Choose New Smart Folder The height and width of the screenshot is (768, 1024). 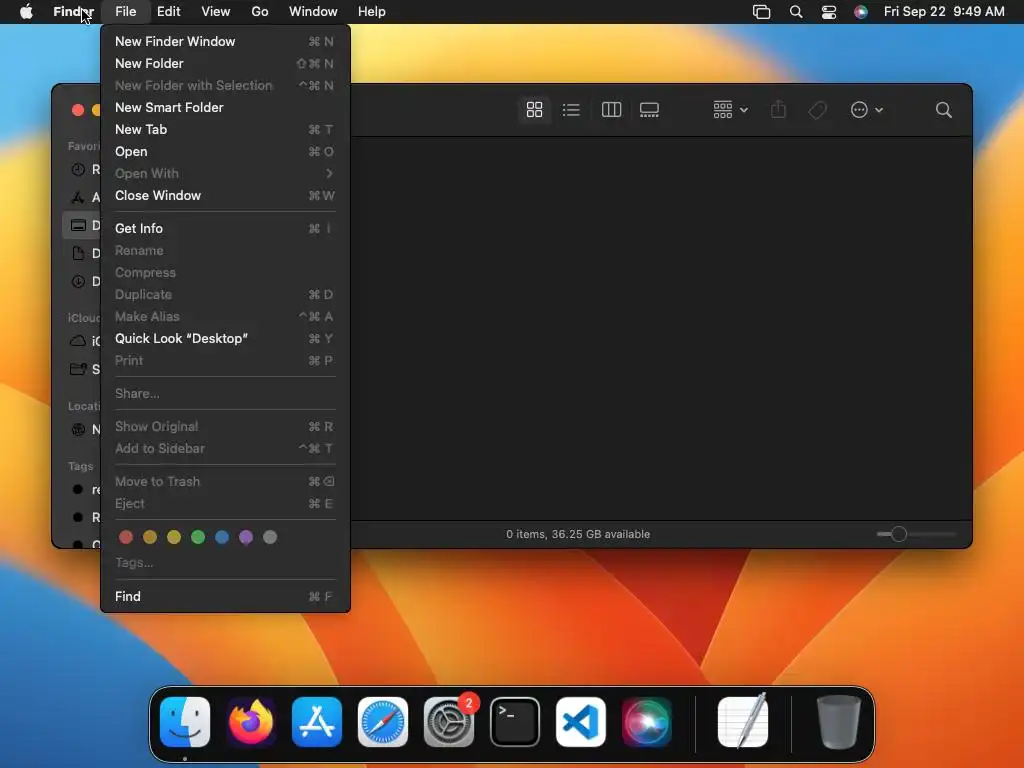(225, 107)
